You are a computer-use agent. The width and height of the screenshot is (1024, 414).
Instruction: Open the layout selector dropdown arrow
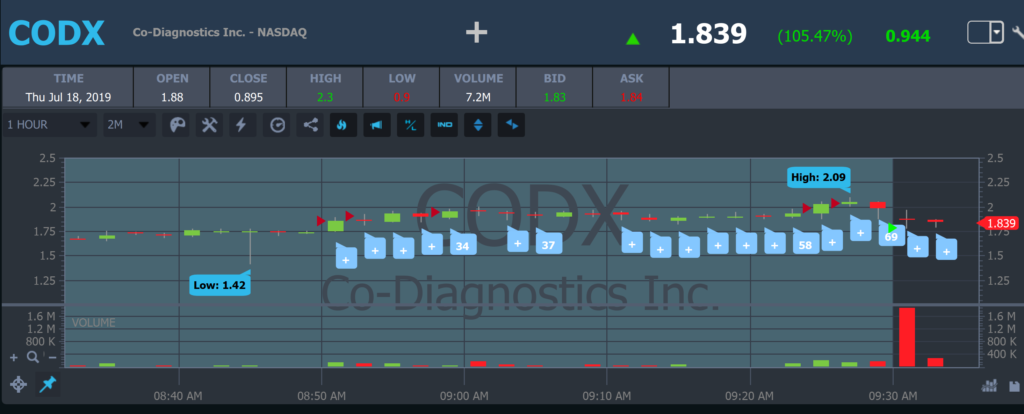996,33
